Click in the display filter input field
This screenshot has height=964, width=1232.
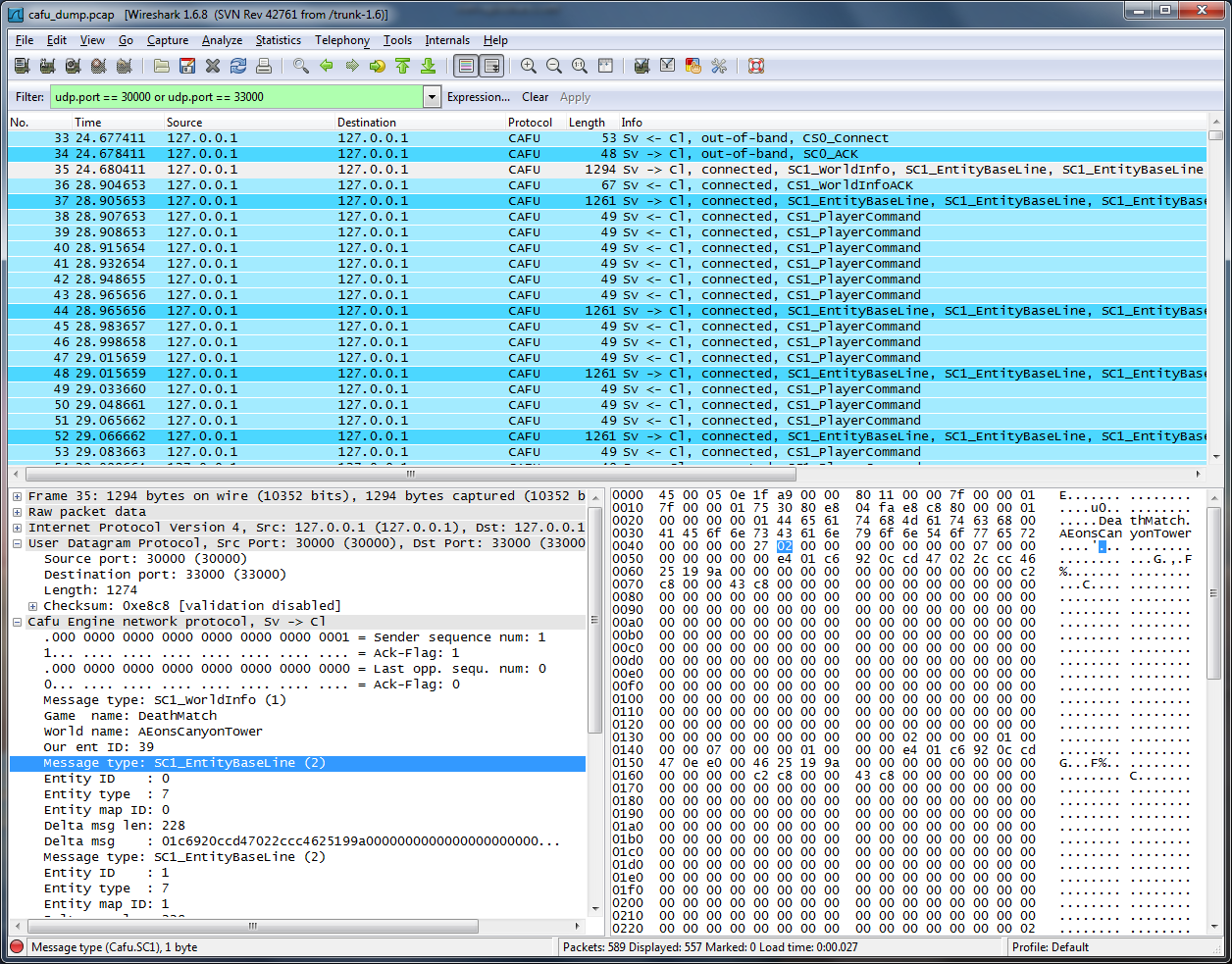[236, 97]
